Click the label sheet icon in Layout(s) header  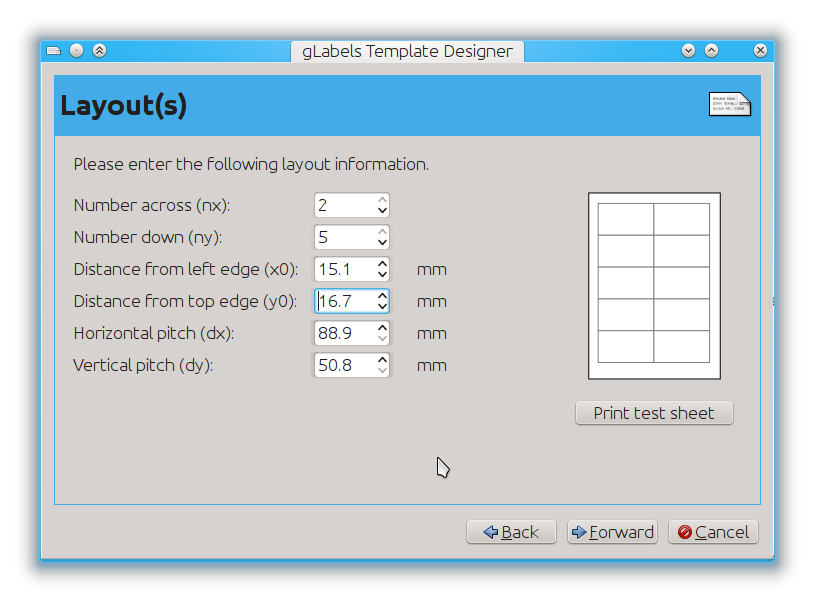pos(730,104)
